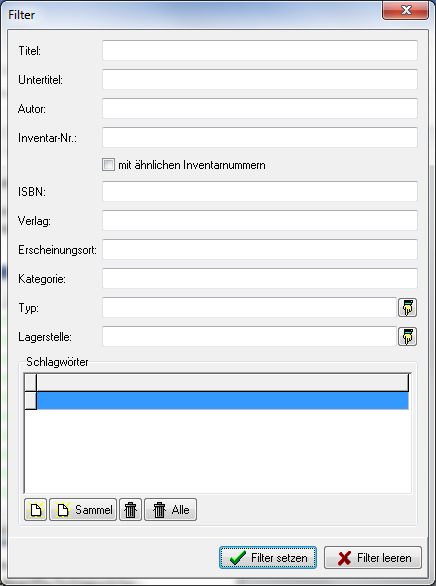
Task: Add a new Schlagwort with the new-document icon
Action: click(x=35, y=510)
